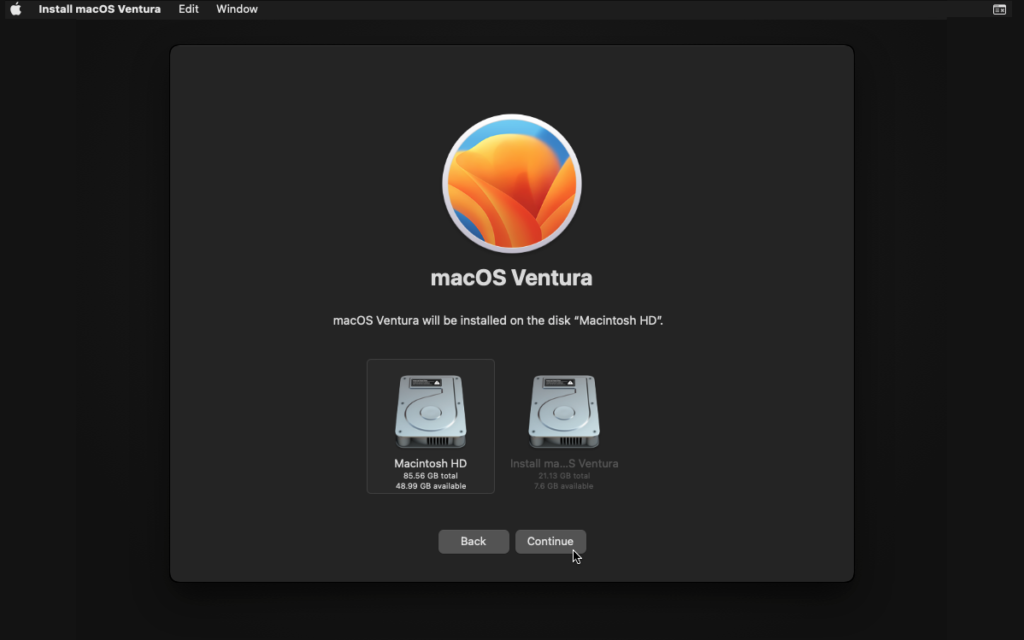Click the Install macOS Ventura disk icon

click(564, 411)
